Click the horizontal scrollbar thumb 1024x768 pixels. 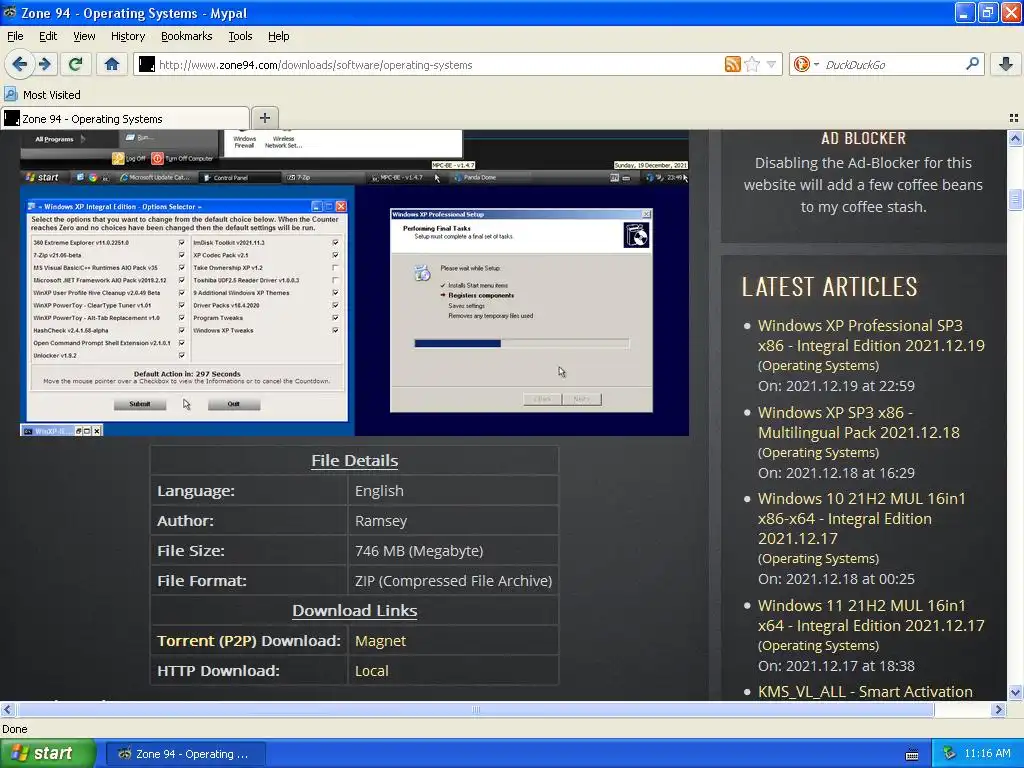pyautogui.click(x=475, y=709)
